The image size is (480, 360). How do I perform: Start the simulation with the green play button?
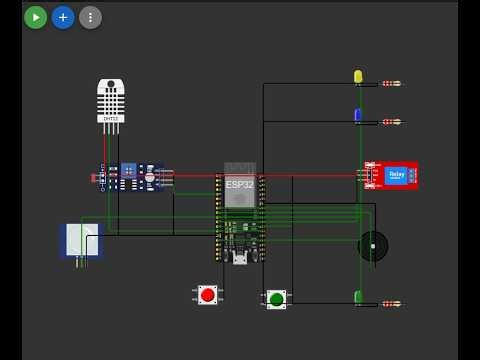point(35,17)
